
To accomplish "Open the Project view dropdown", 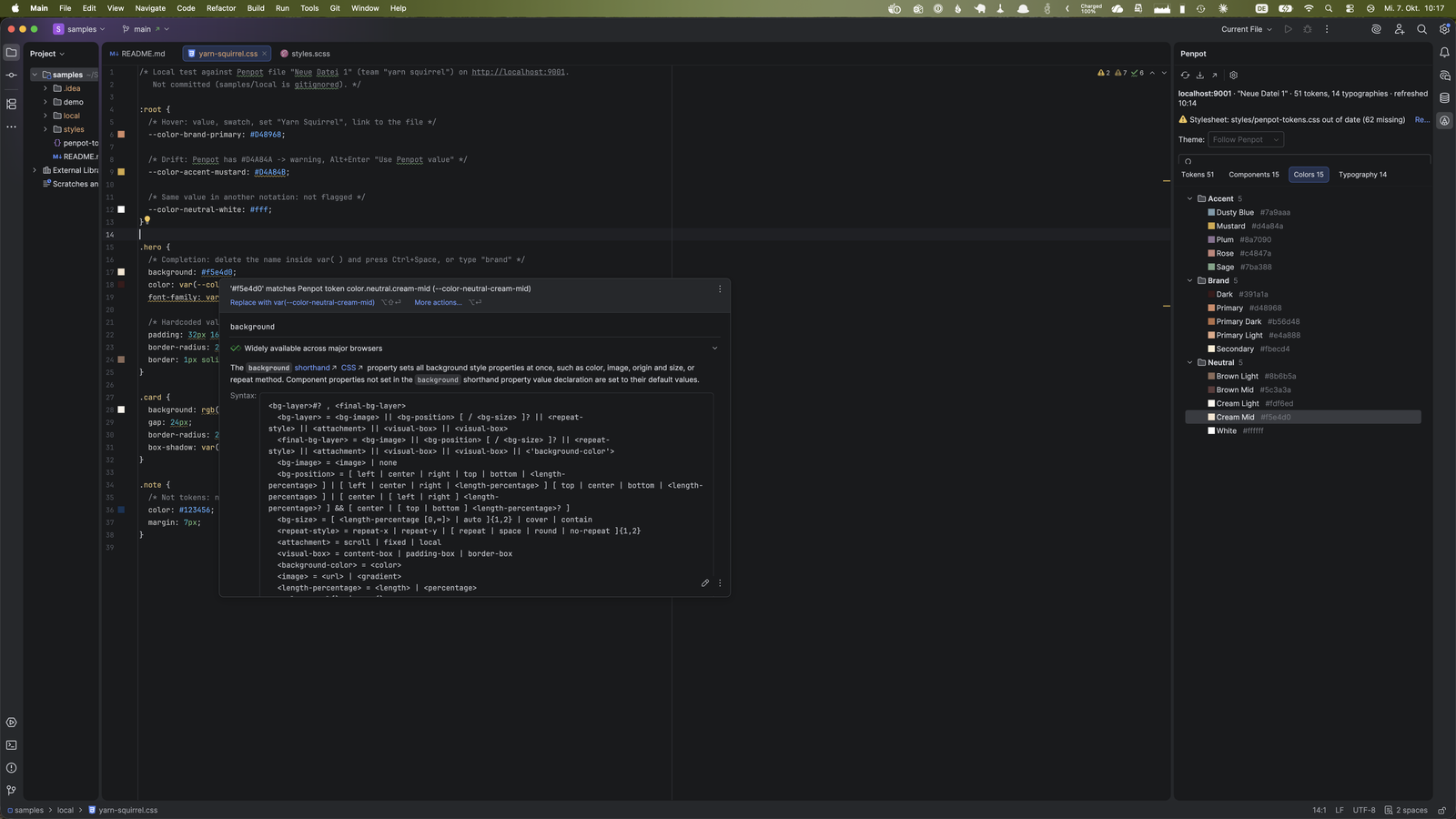I will [x=46, y=54].
